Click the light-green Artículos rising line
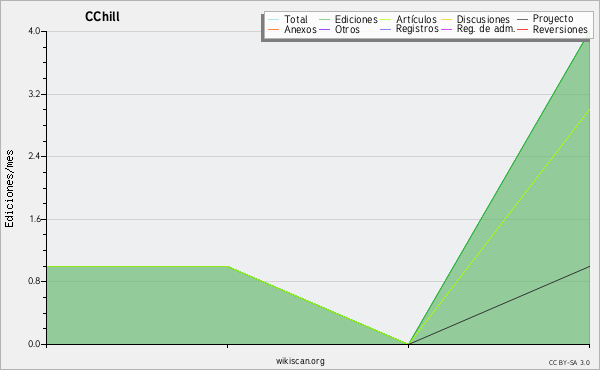 point(499,226)
